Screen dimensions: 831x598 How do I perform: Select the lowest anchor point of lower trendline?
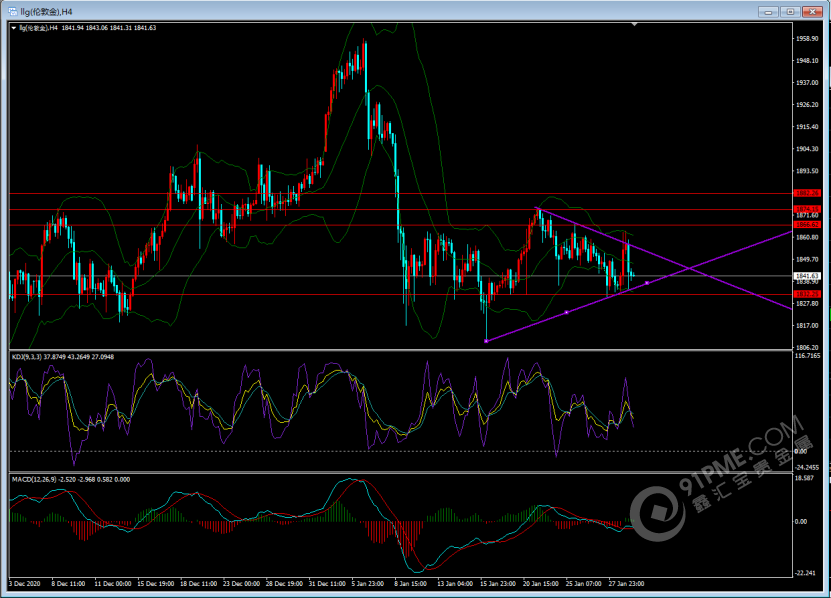(x=487, y=341)
